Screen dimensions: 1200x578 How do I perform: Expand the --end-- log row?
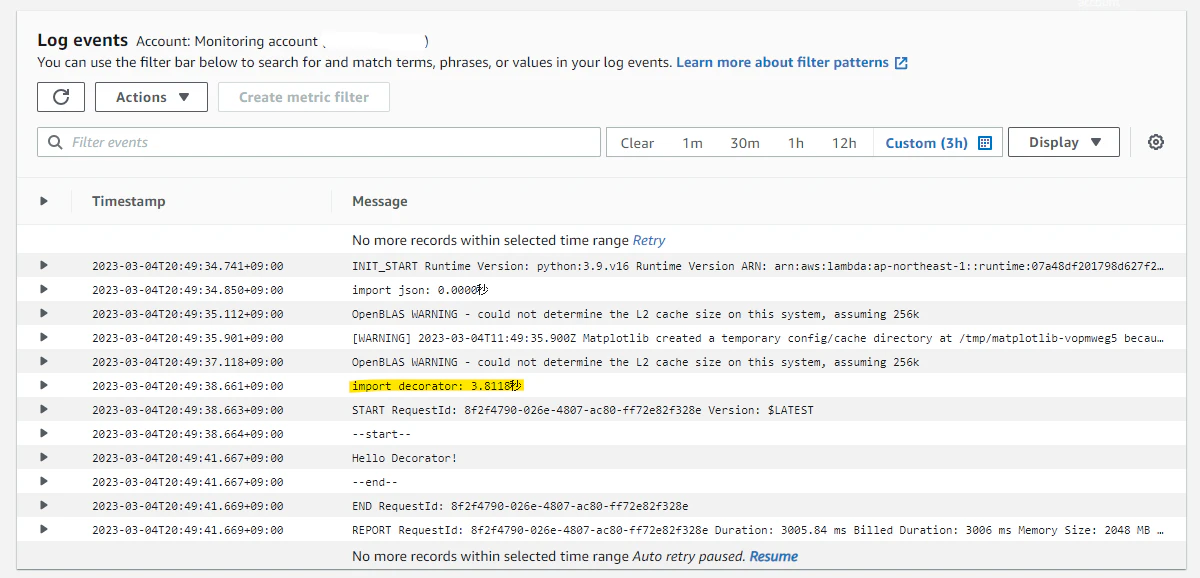point(44,481)
